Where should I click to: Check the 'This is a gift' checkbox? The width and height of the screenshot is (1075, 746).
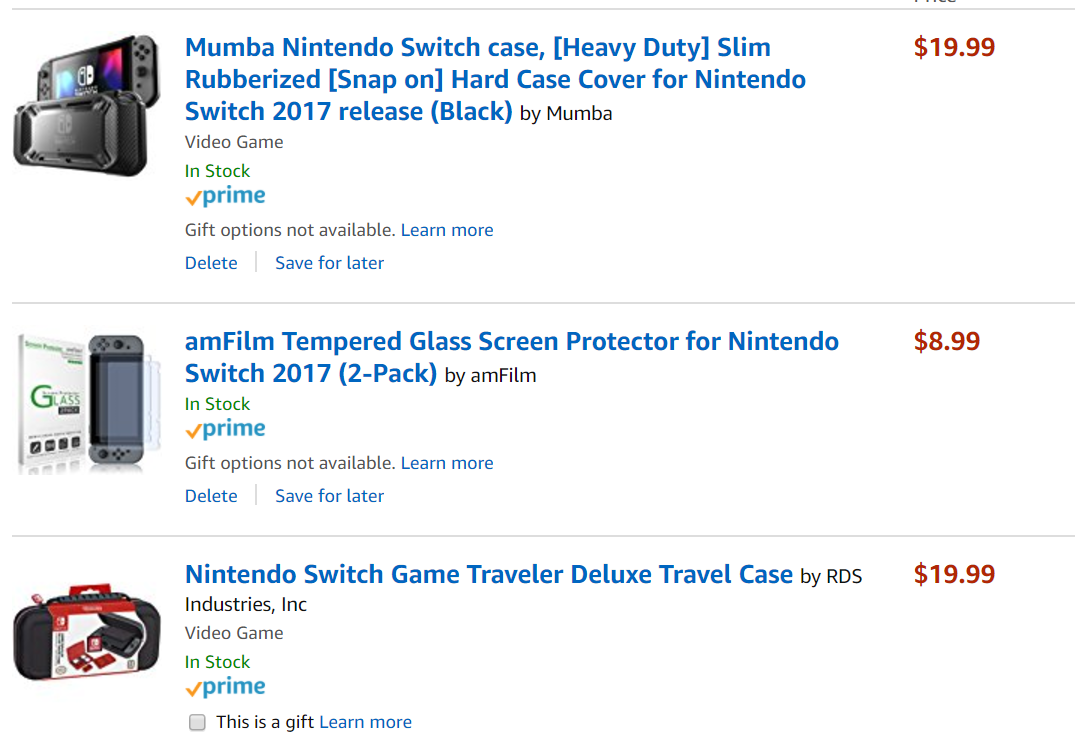(x=198, y=722)
